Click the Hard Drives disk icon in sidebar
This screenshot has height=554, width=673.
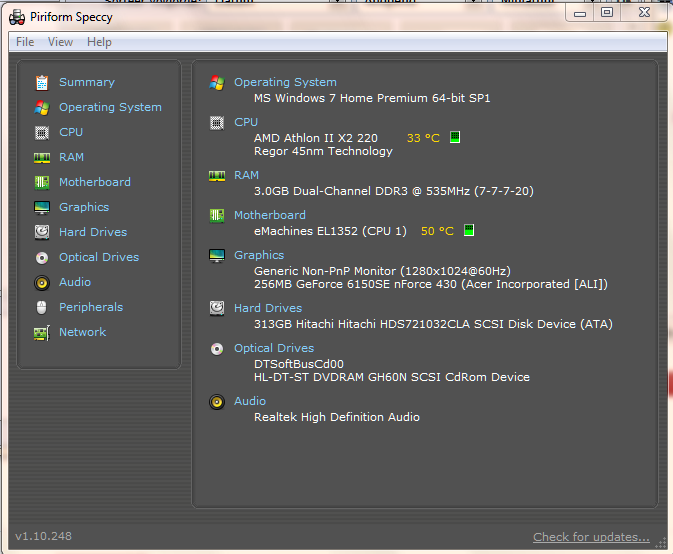tap(42, 232)
